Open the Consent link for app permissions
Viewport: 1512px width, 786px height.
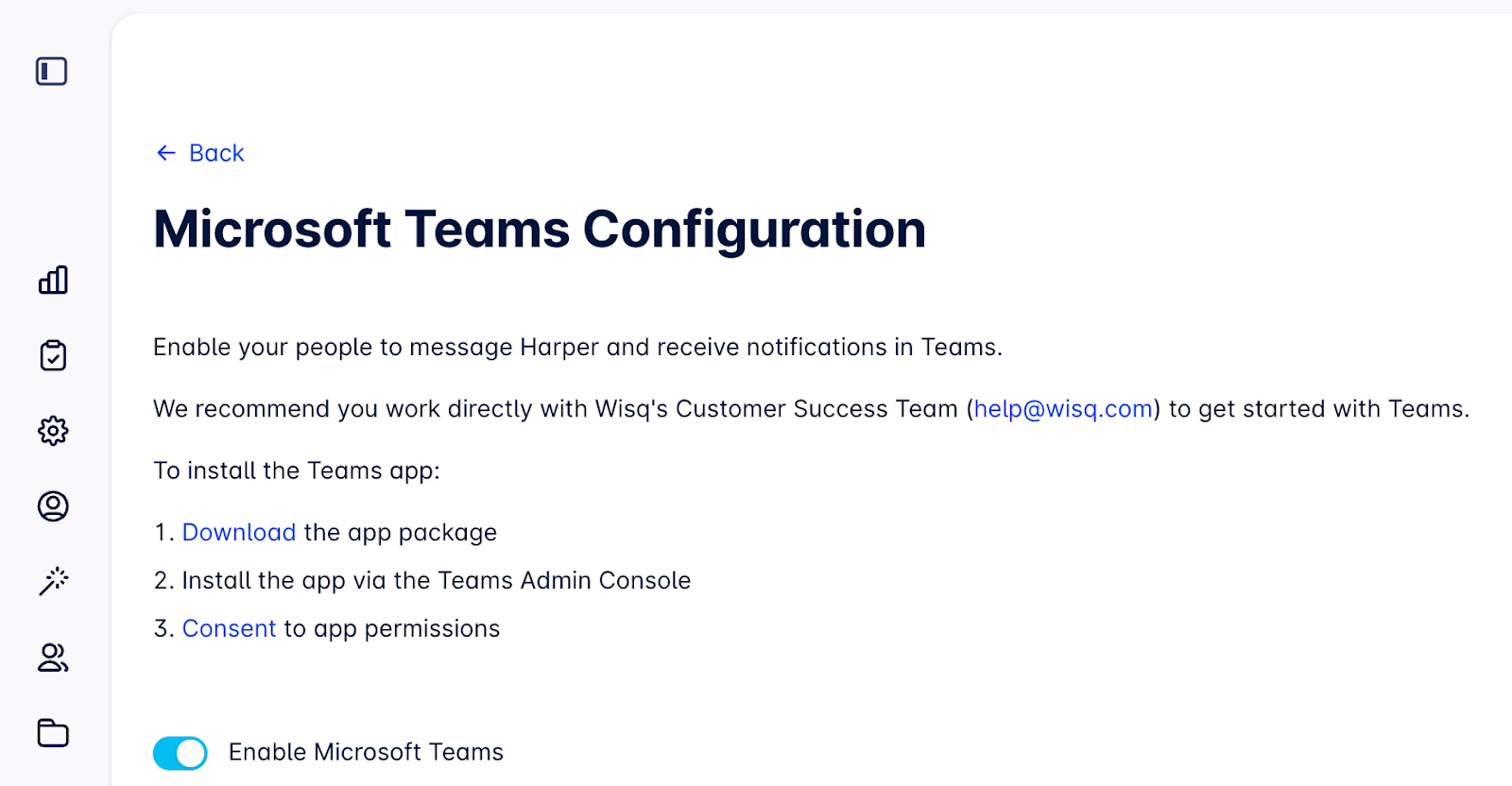tap(229, 629)
